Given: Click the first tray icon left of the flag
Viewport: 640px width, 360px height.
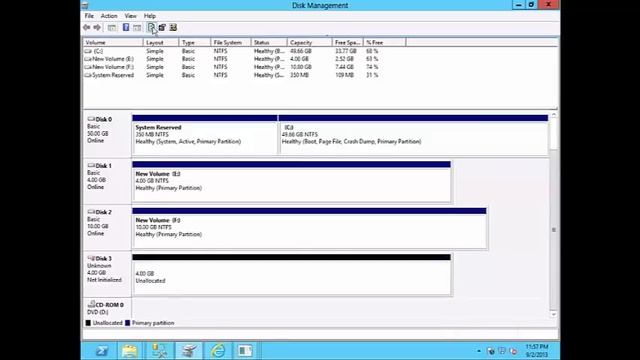Looking at the screenshot, I should (491, 351).
